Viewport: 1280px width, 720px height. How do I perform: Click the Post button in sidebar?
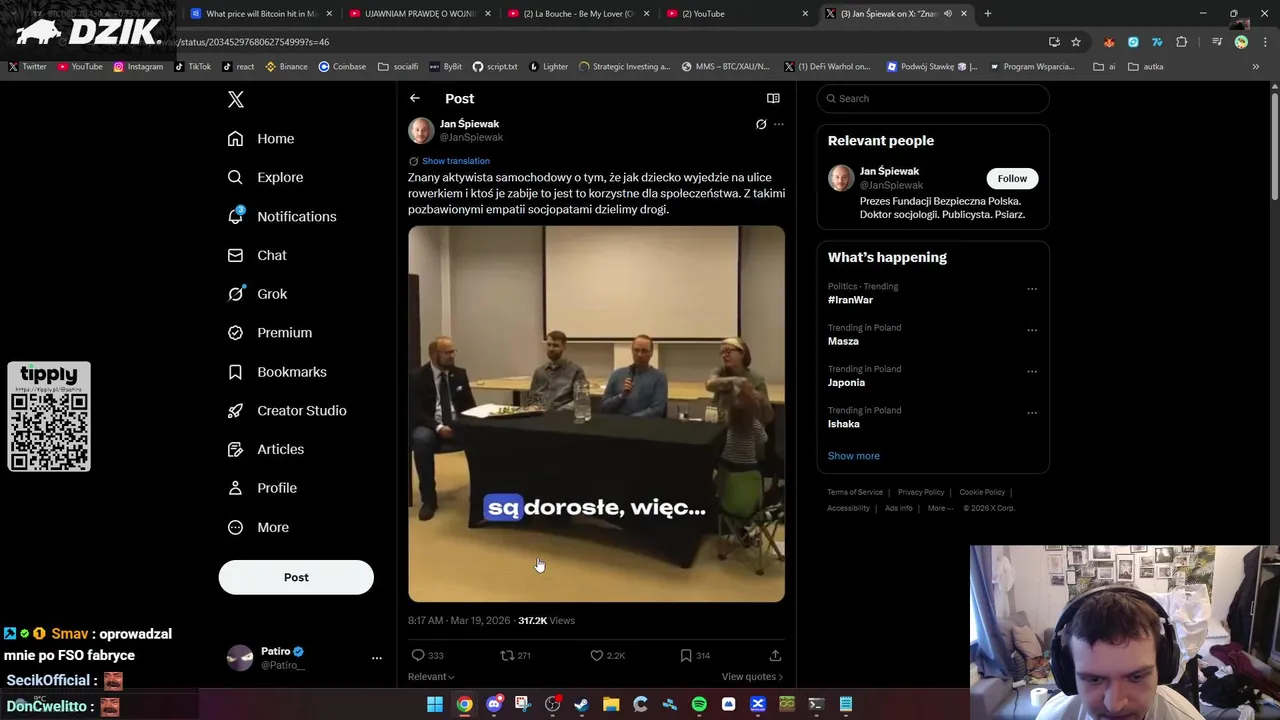(296, 578)
